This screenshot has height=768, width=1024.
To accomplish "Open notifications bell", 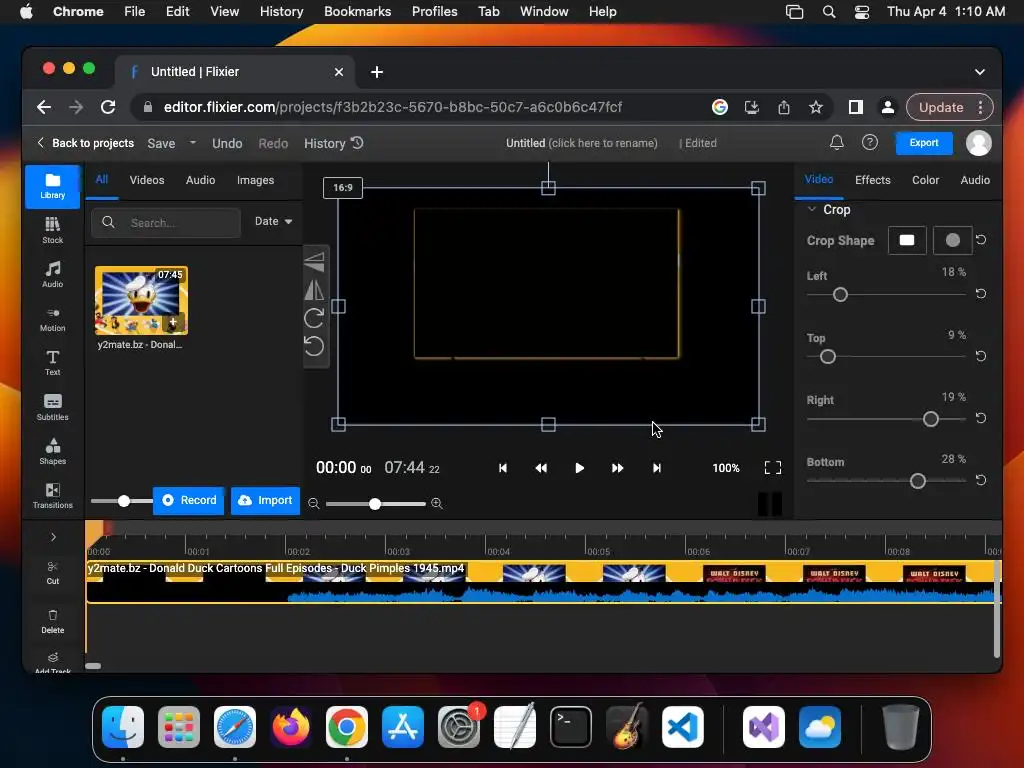I will pyautogui.click(x=837, y=142).
